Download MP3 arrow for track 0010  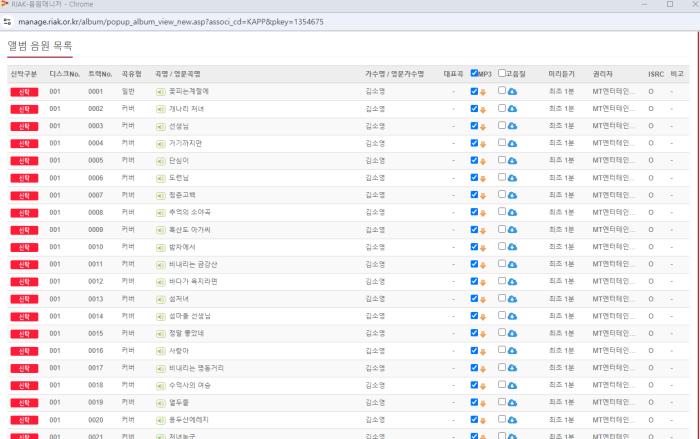[483, 248]
